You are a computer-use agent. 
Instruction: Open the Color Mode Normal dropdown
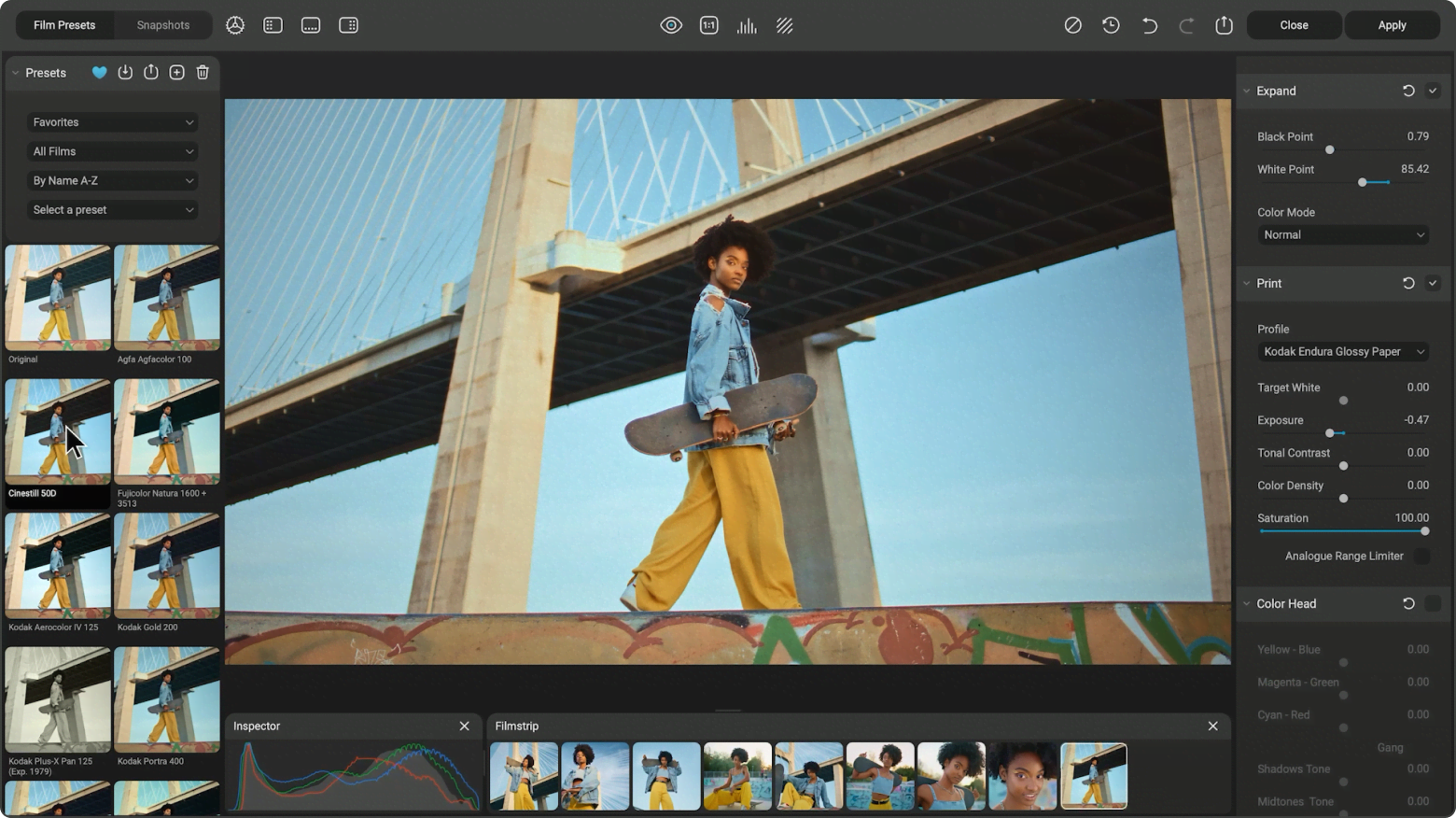click(1343, 235)
